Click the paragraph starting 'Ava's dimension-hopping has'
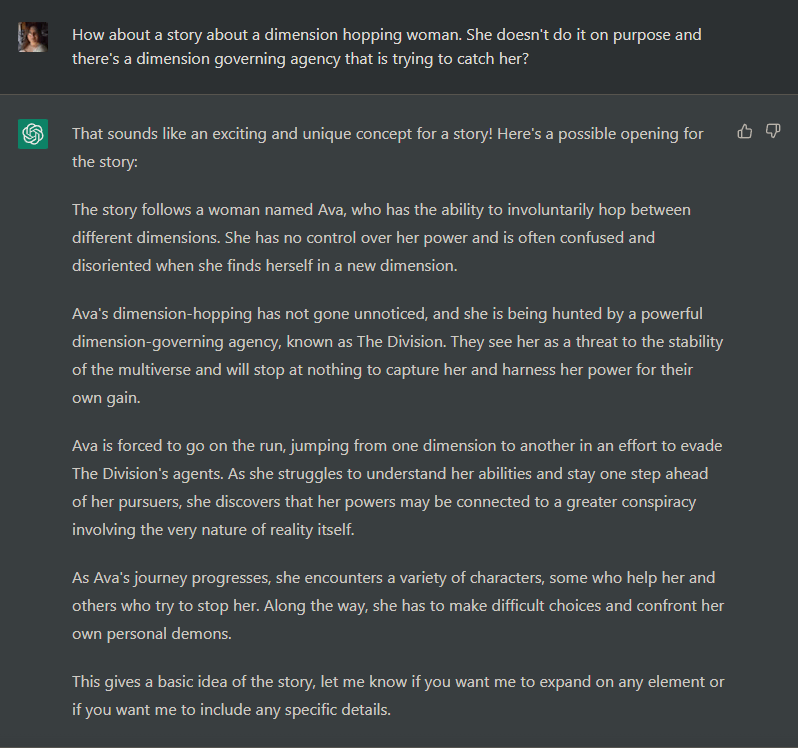The width and height of the screenshot is (798, 748). tap(397, 355)
